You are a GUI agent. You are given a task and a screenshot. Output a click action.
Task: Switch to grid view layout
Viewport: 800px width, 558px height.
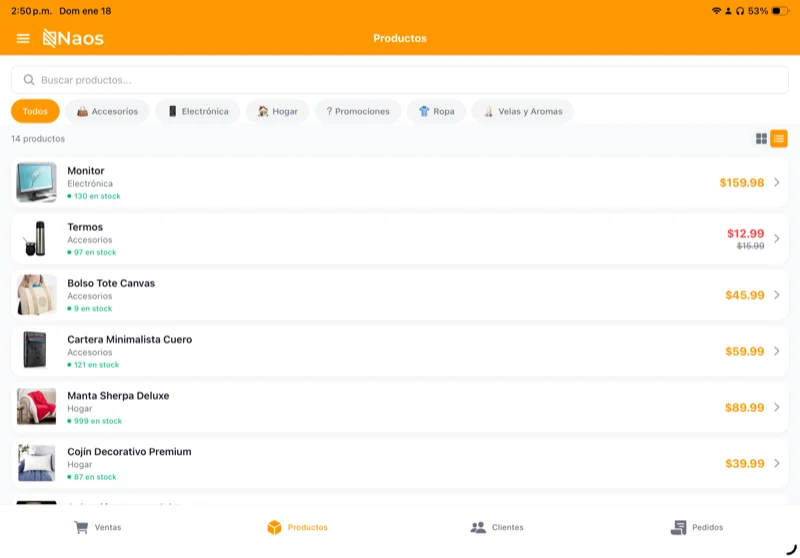pos(761,139)
